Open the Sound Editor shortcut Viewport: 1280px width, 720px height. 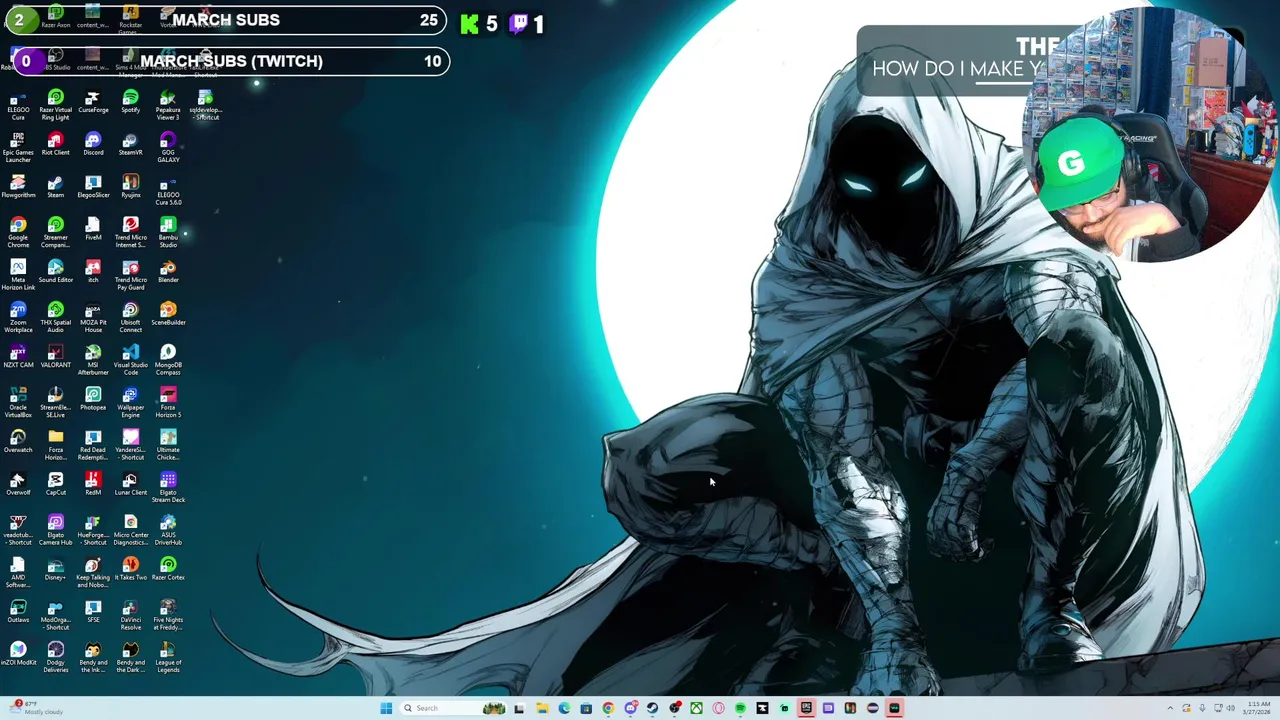[55, 271]
